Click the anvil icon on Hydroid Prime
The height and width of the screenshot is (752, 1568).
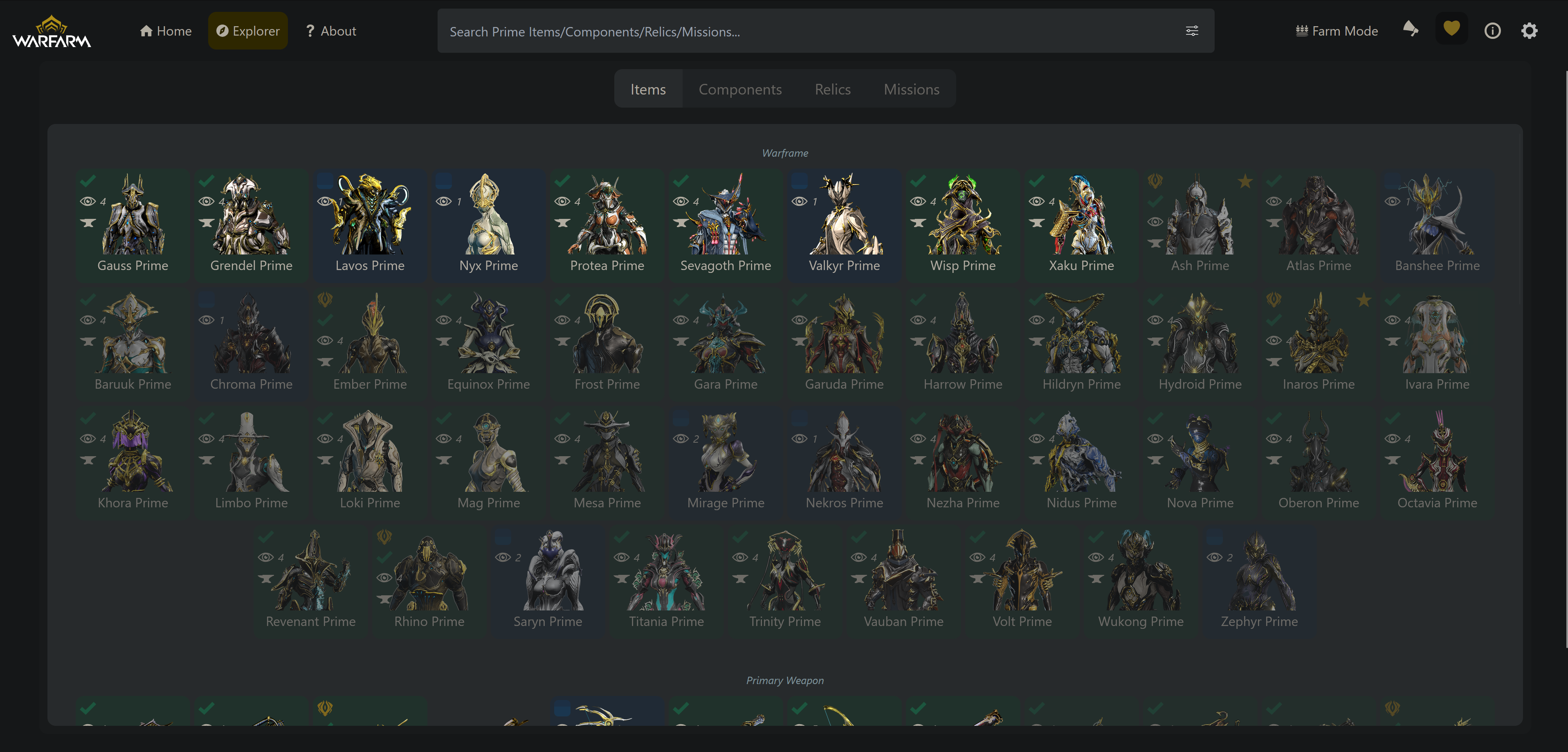1155,342
